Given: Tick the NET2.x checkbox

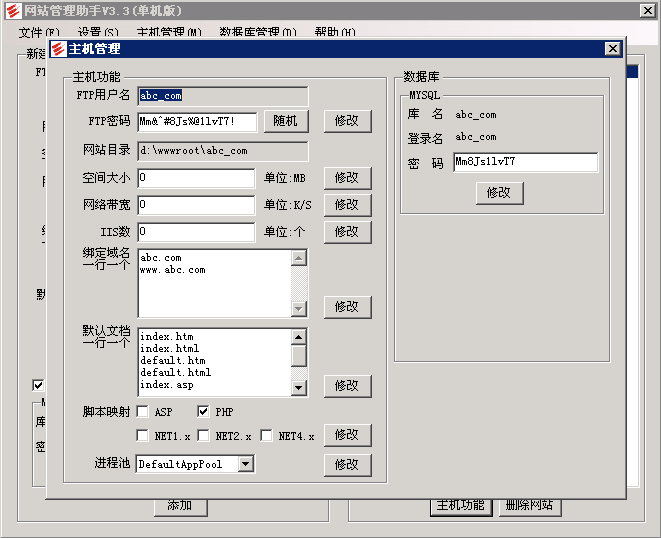Looking at the screenshot, I should pyautogui.click(x=204, y=436).
